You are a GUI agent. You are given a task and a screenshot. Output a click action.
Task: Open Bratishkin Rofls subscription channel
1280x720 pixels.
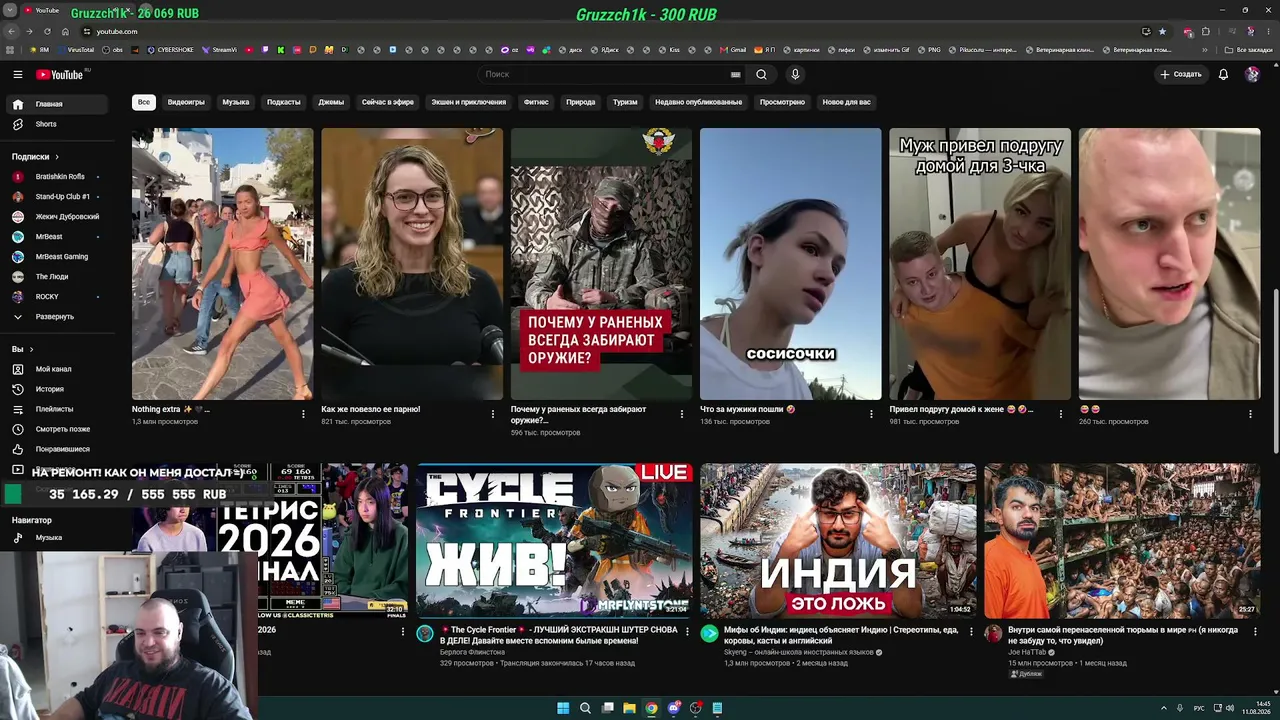tap(59, 177)
